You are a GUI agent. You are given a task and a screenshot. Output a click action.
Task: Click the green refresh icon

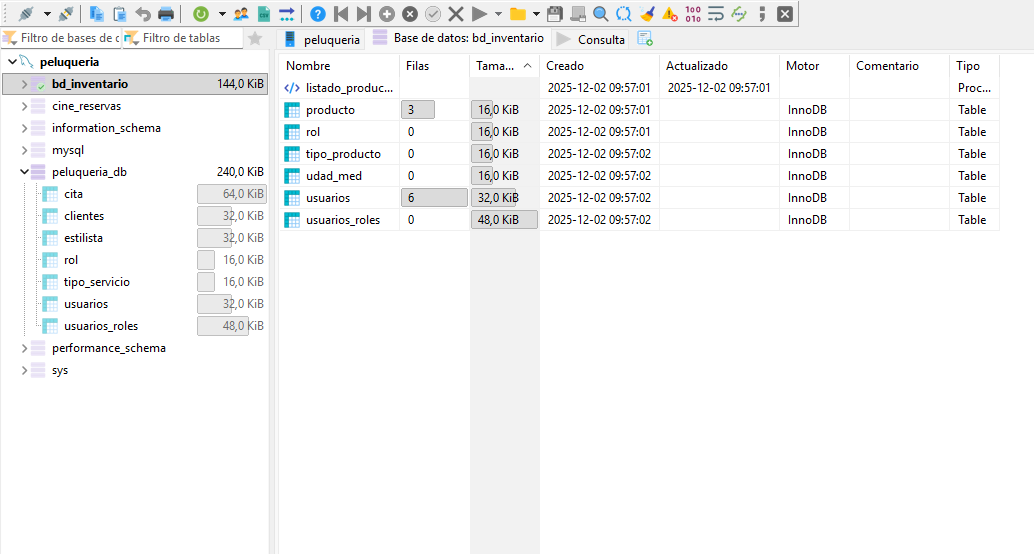(x=201, y=14)
